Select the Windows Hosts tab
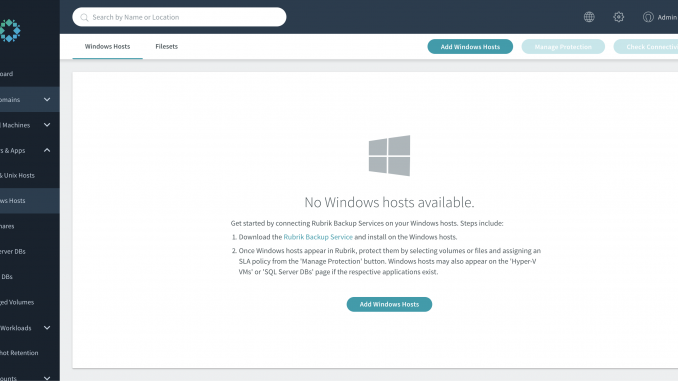Viewport: 678px width, 381px height. [107, 46]
